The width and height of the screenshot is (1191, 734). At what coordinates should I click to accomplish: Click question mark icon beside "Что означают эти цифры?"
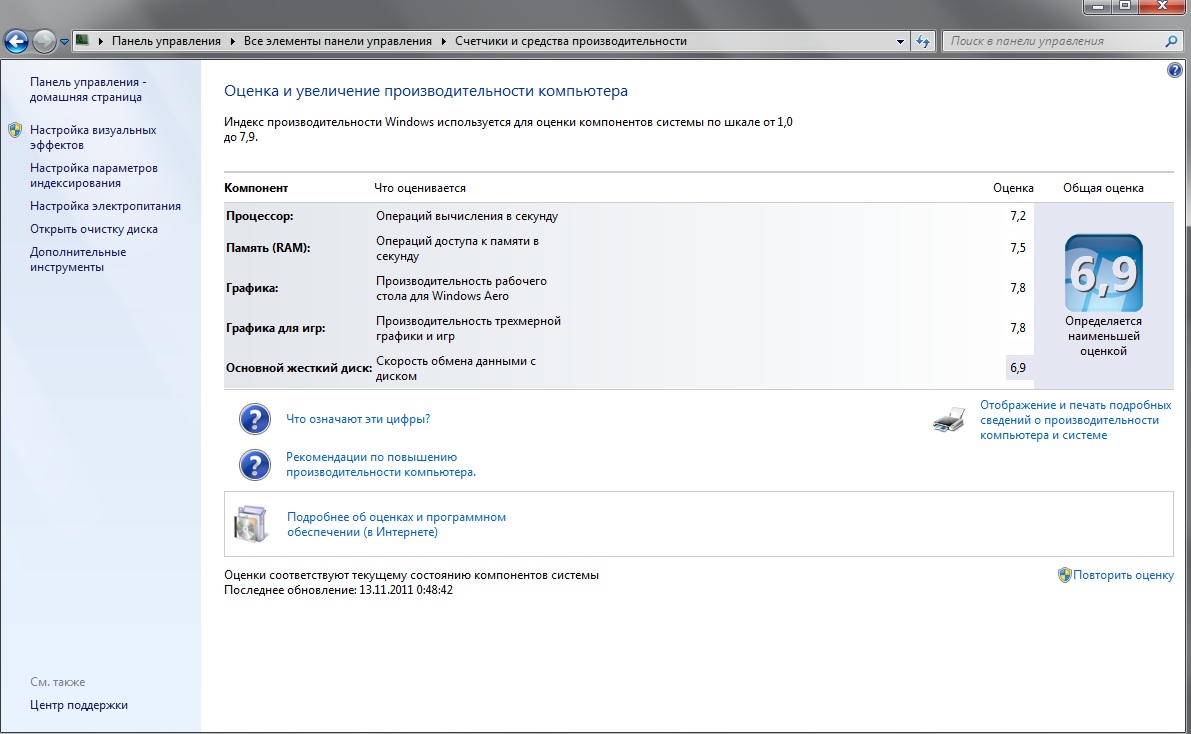click(255, 419)
